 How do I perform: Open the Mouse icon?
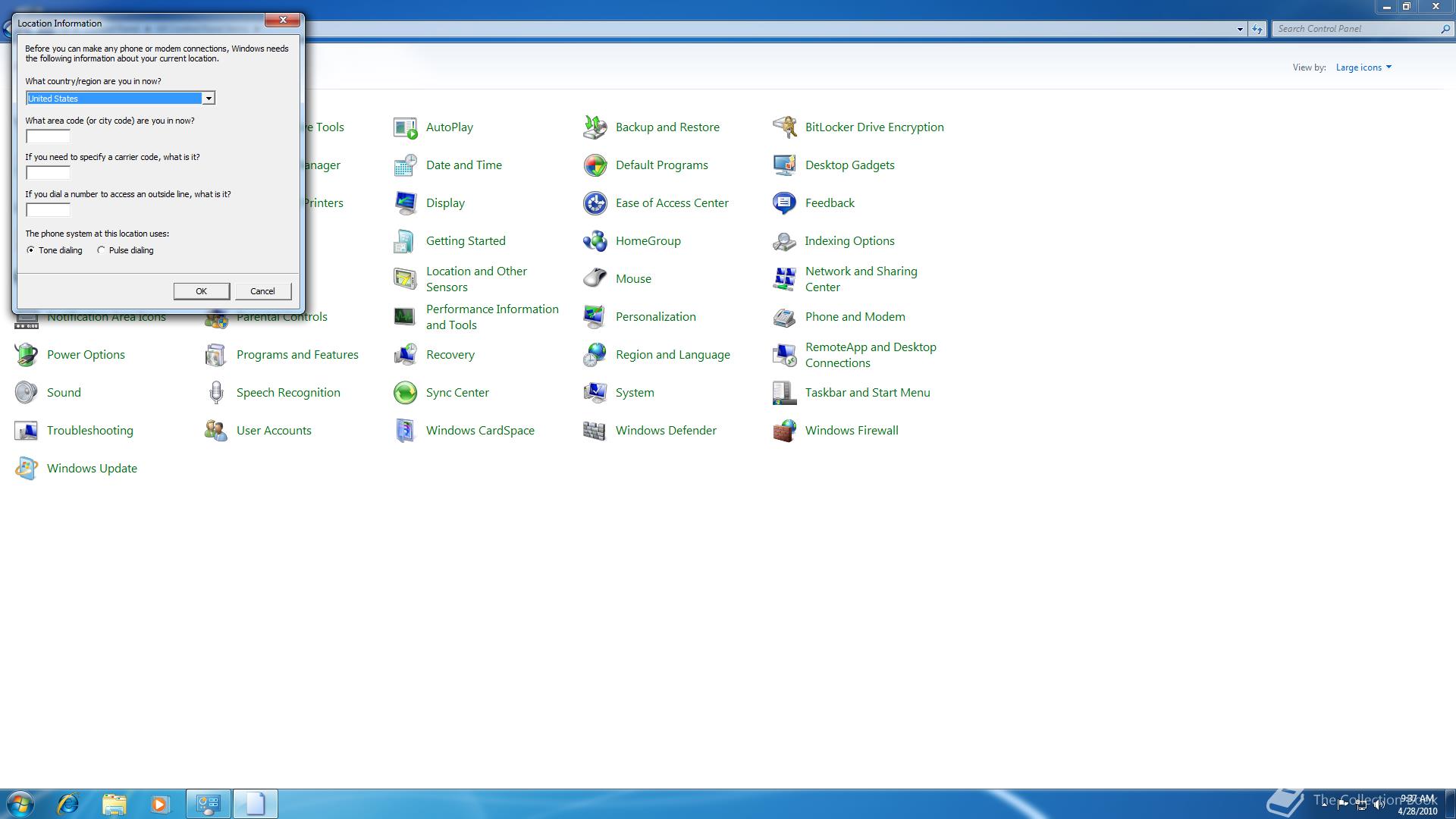(x=595, y=279)
